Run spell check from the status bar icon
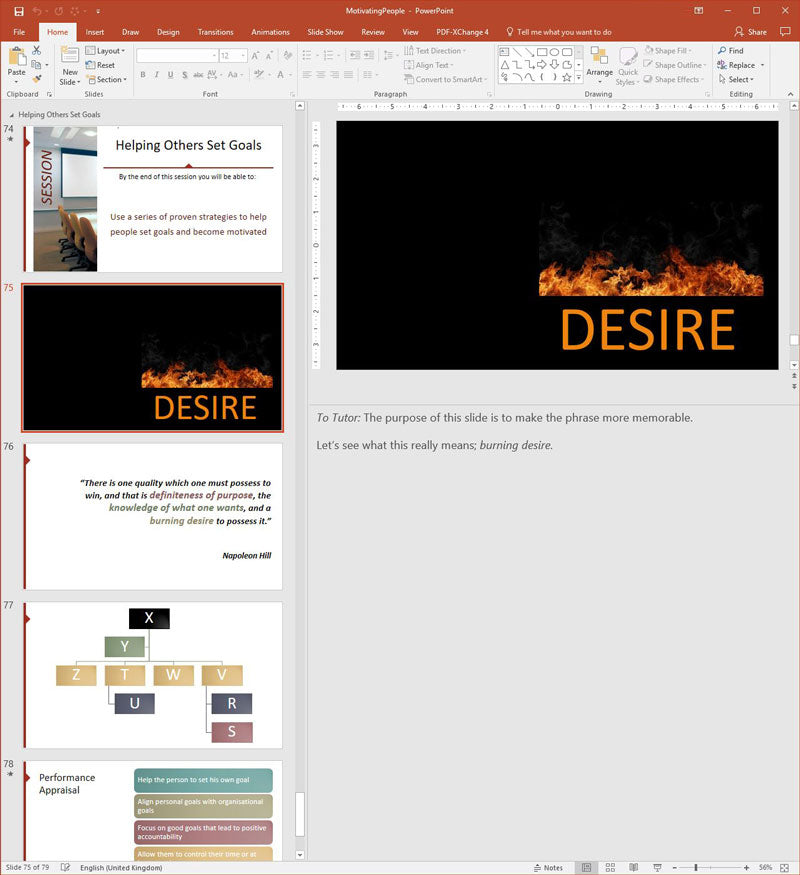 click(x=65, y=867)
